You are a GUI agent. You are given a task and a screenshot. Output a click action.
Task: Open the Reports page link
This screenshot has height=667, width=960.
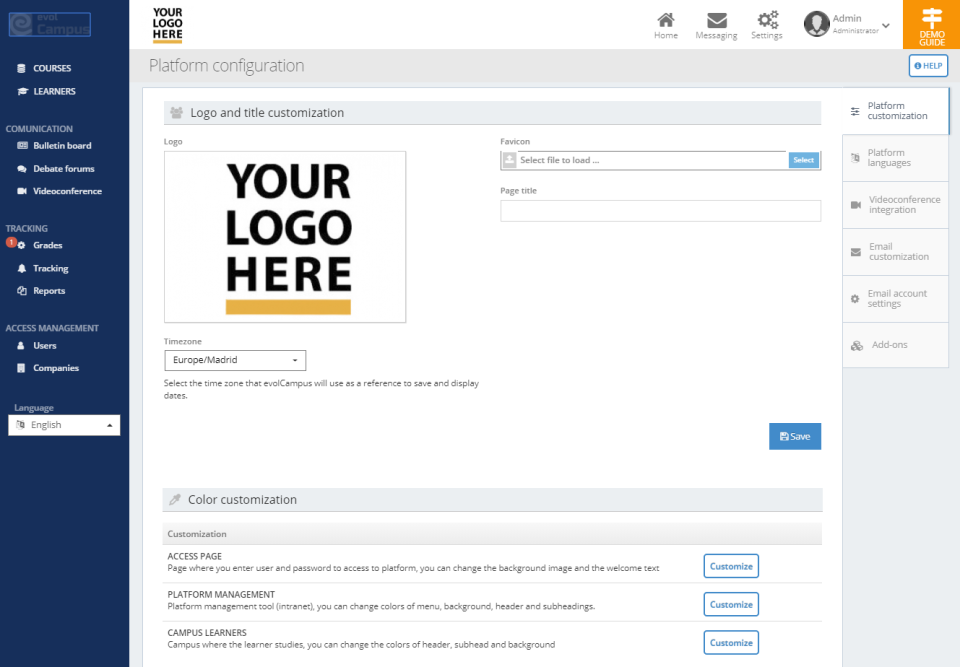tap(49, 291)
